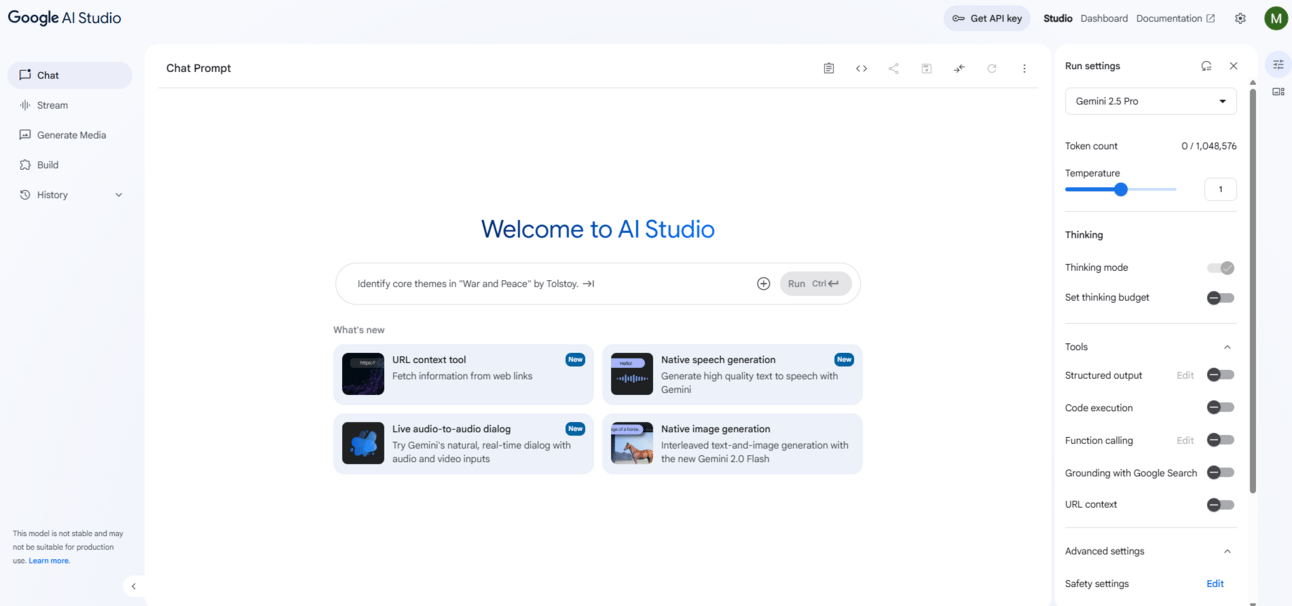Select Chat in the sidebar
This screenshot has width=1292, height=606.
click(70, 75)
